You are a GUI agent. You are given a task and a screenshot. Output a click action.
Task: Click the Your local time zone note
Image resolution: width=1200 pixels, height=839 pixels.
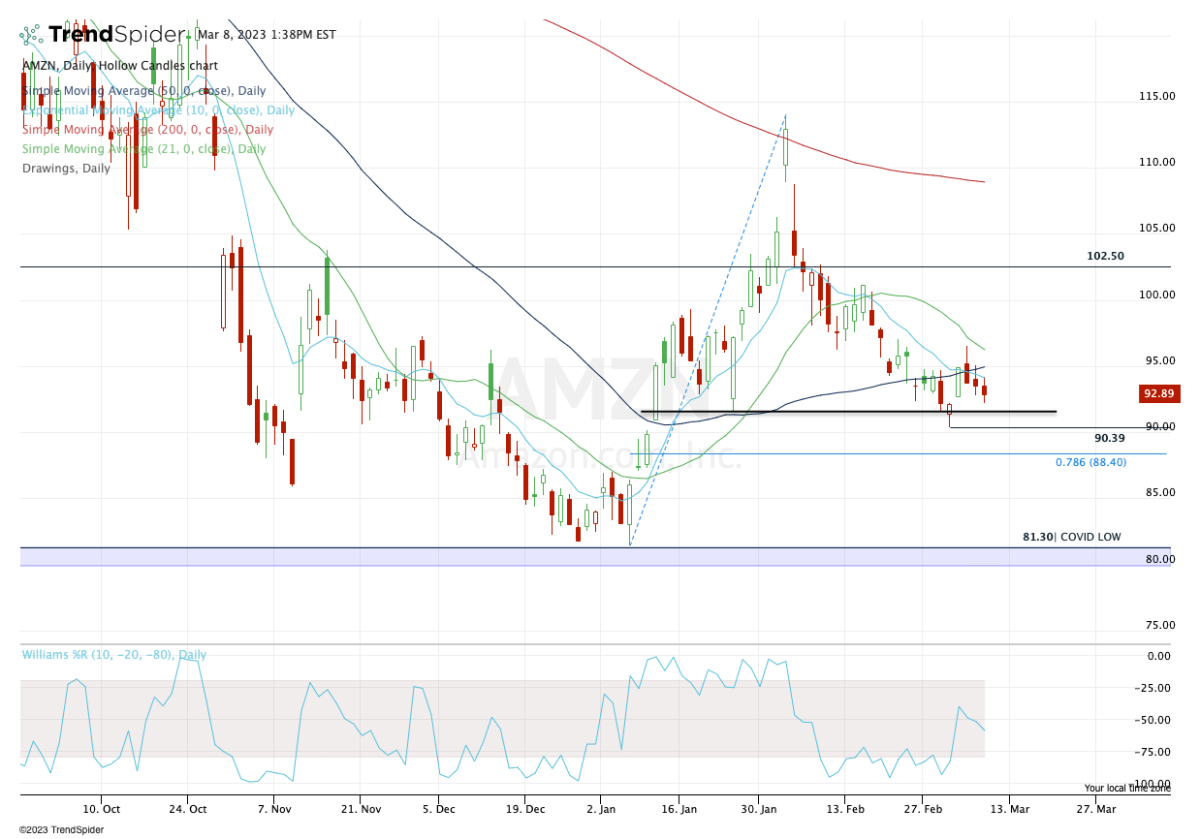[x=1127, y=788]
